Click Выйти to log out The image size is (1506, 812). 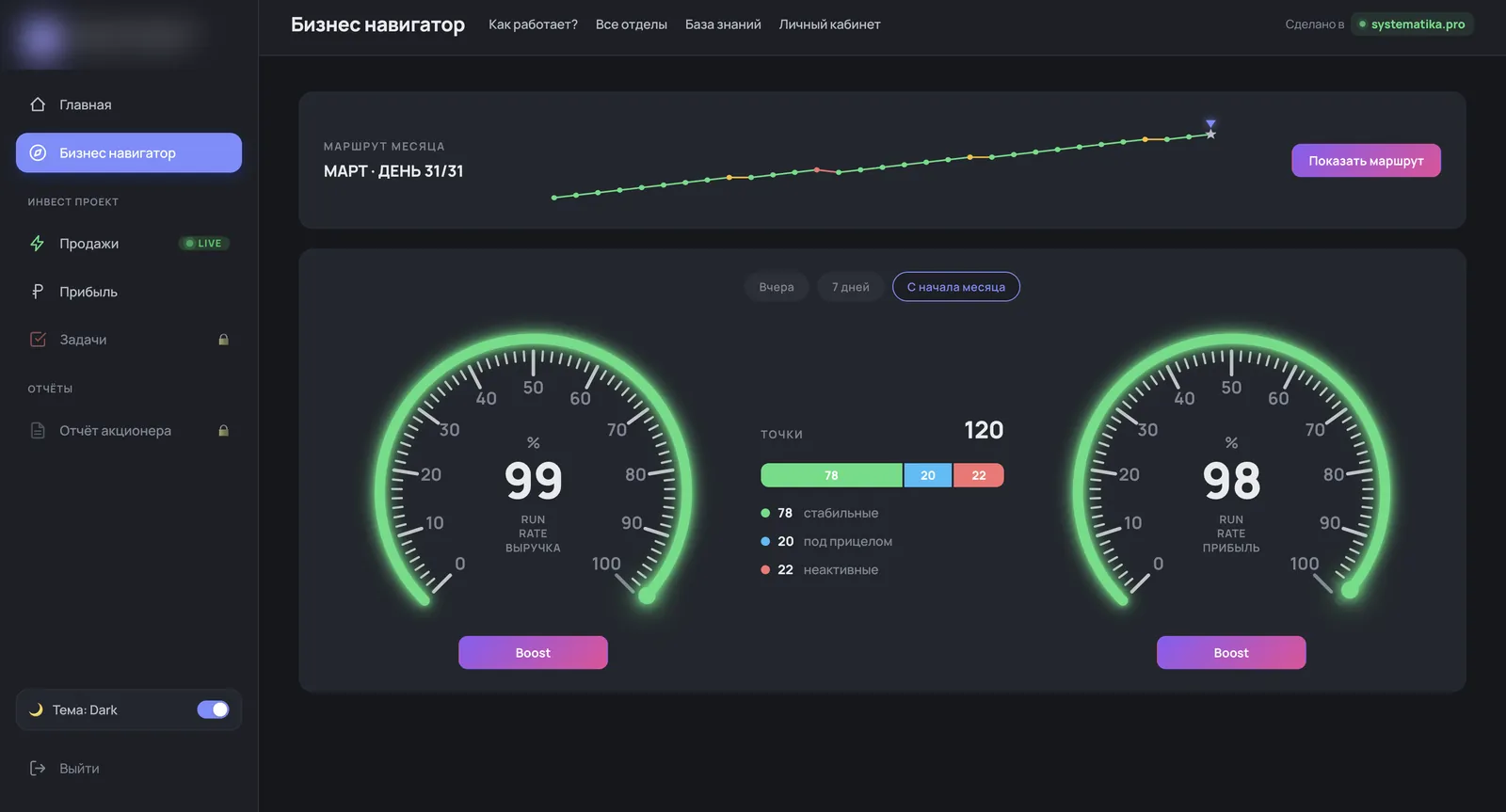coord(79,769)
